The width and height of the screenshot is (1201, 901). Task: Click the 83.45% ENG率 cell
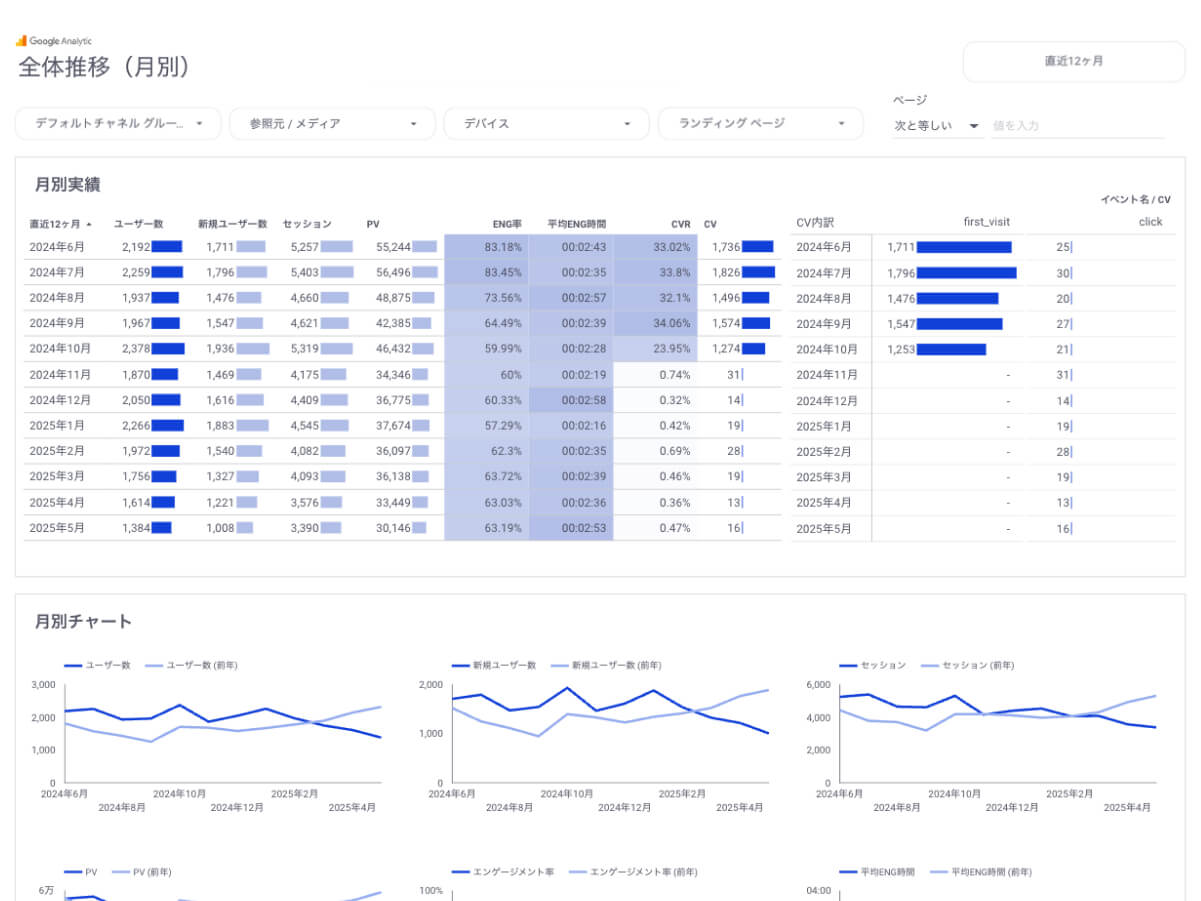(486, 272)
